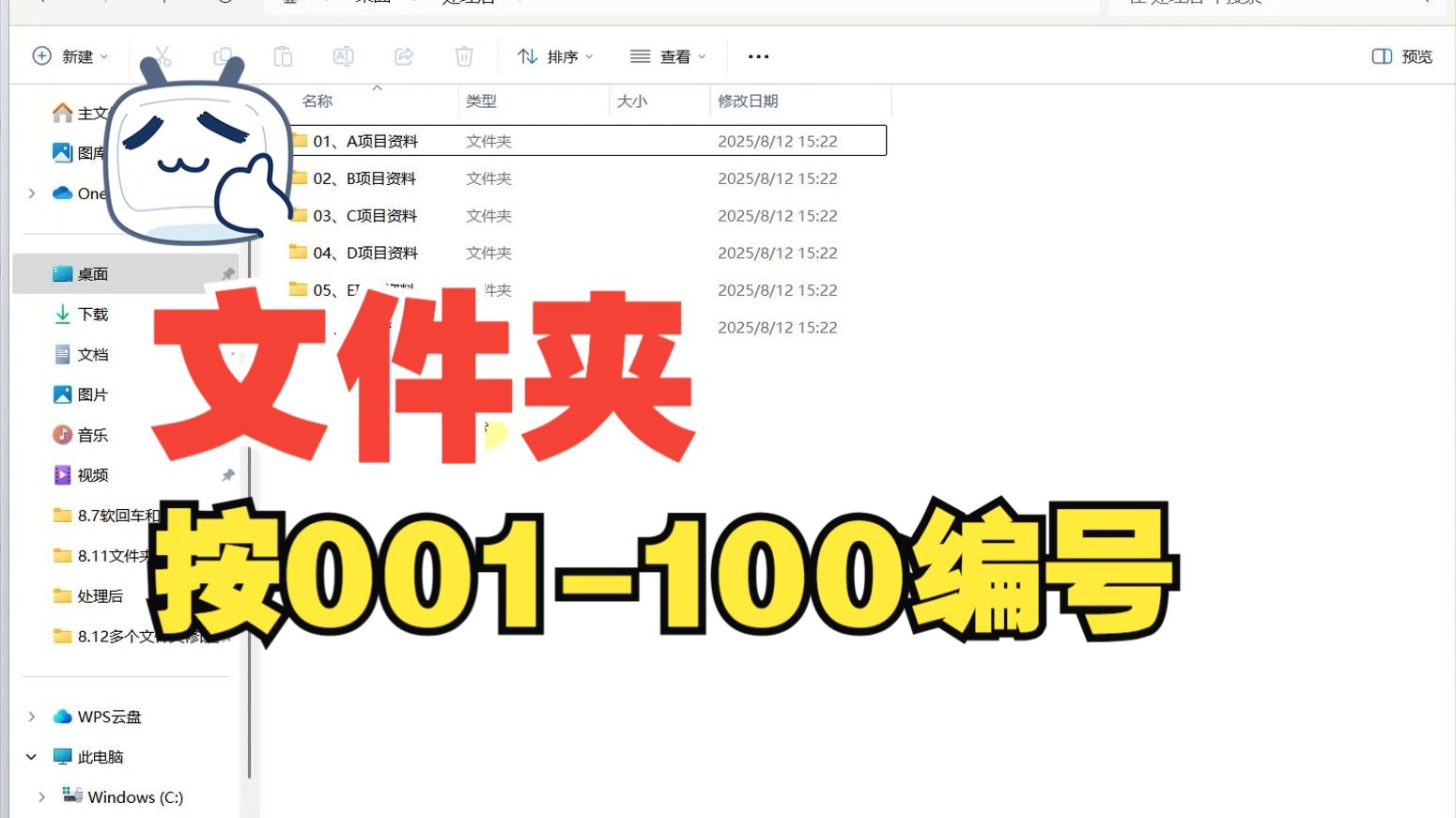Open the See more (...) menu

[757, 55]
